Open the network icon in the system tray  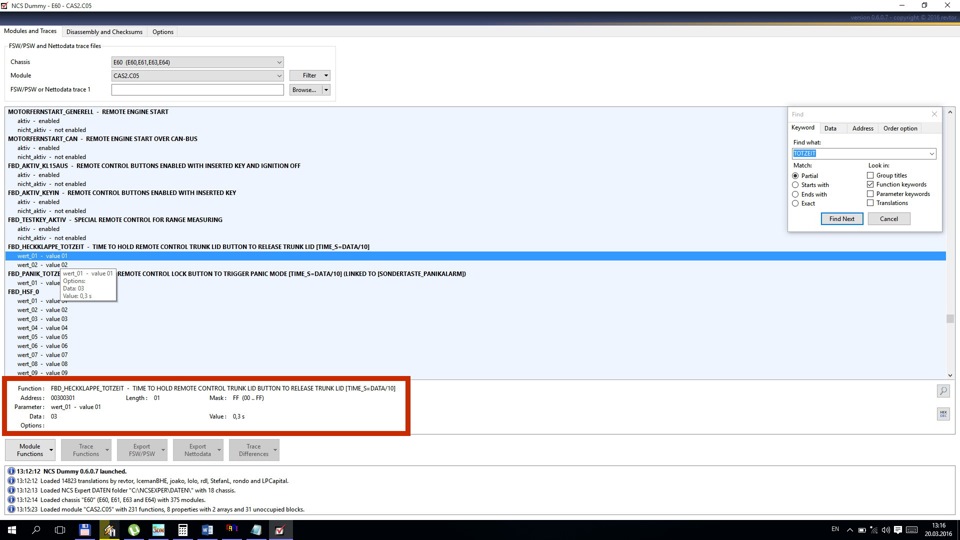(x=874, y=530)
